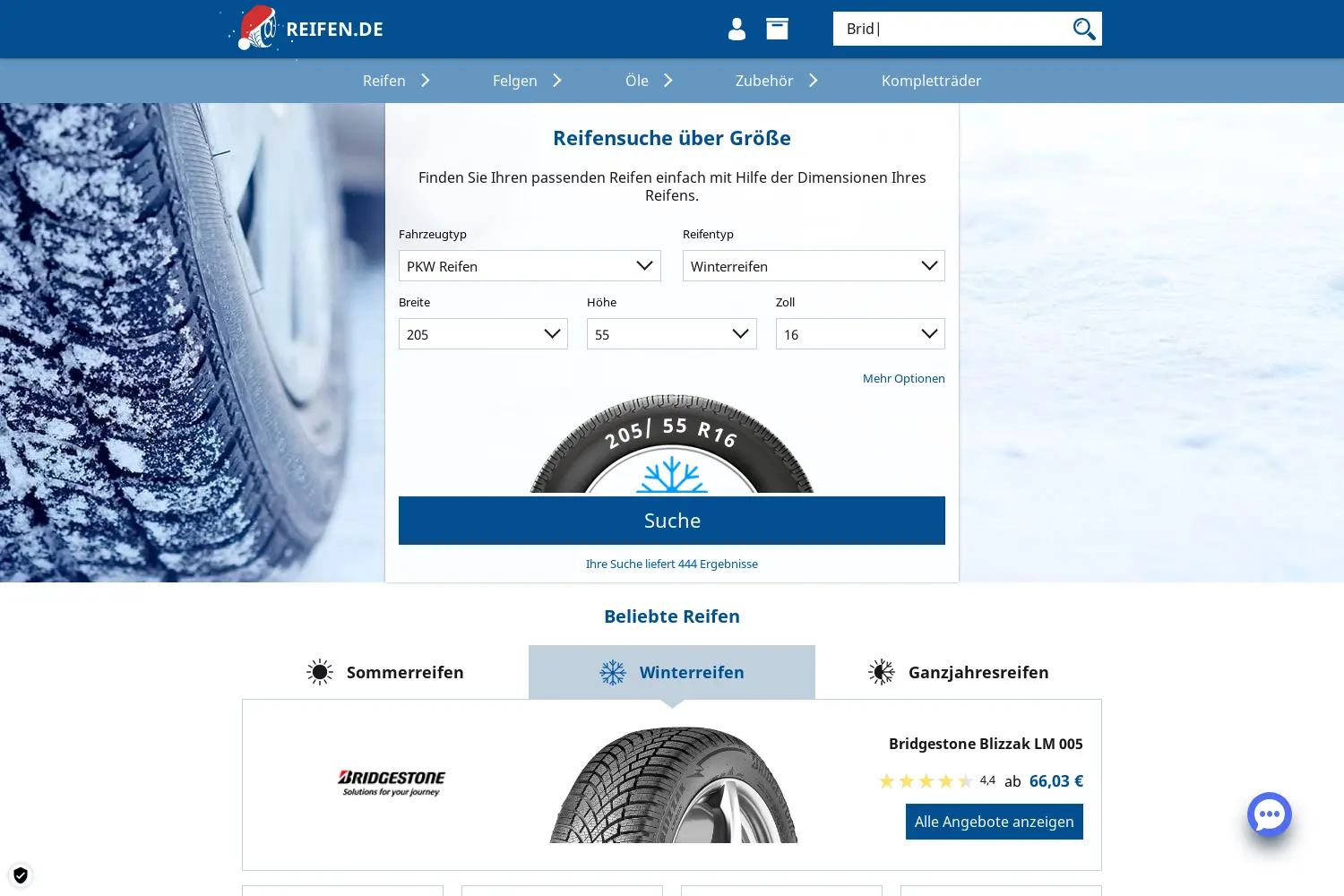Click the search magnifier icon
Viewport: 1344px width, 896px height.
pos(1084,29)
